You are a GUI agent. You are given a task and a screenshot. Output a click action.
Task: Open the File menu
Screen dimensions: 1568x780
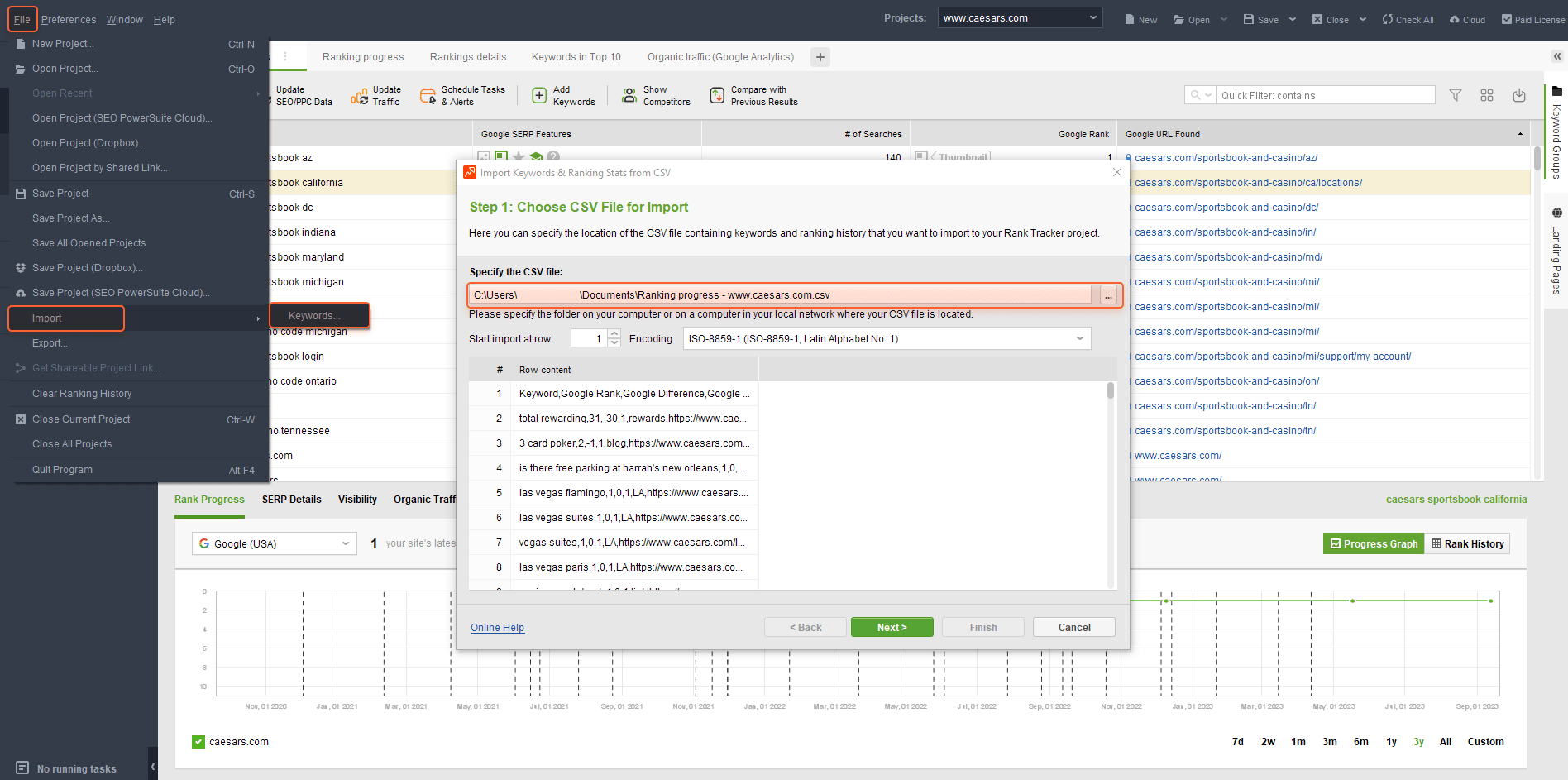tap(22, 19)
